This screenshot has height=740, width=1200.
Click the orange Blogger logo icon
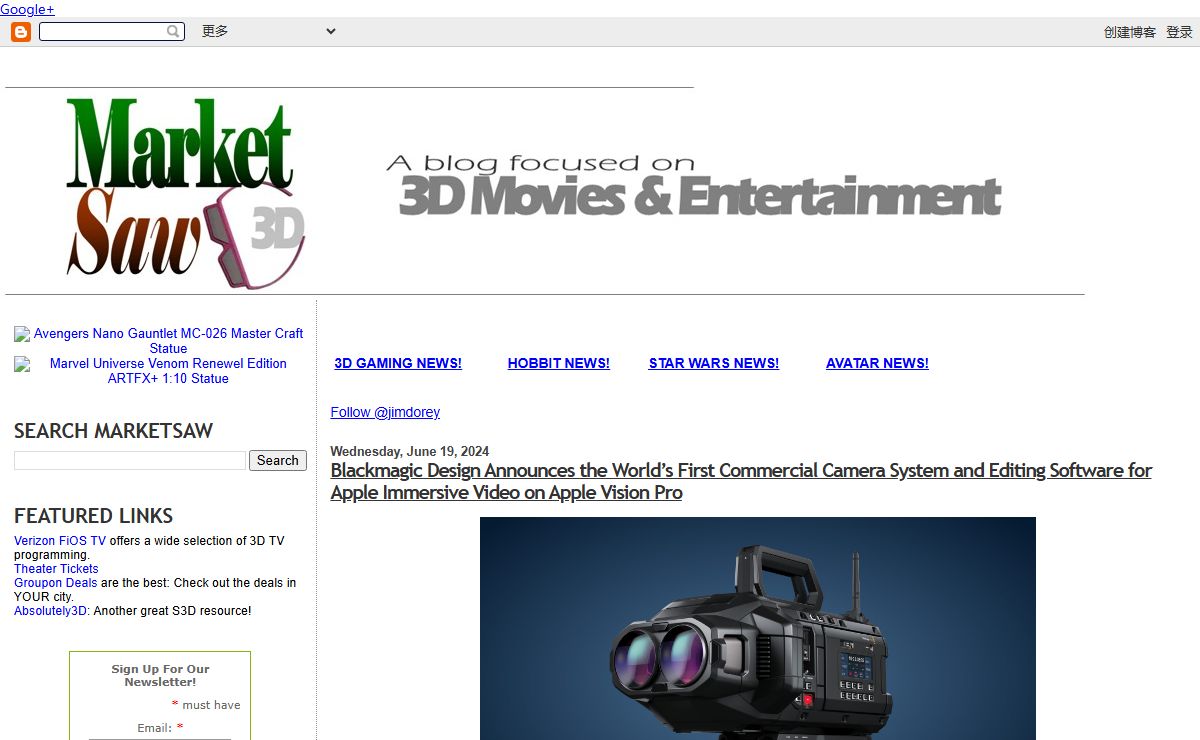pos(21,32)
